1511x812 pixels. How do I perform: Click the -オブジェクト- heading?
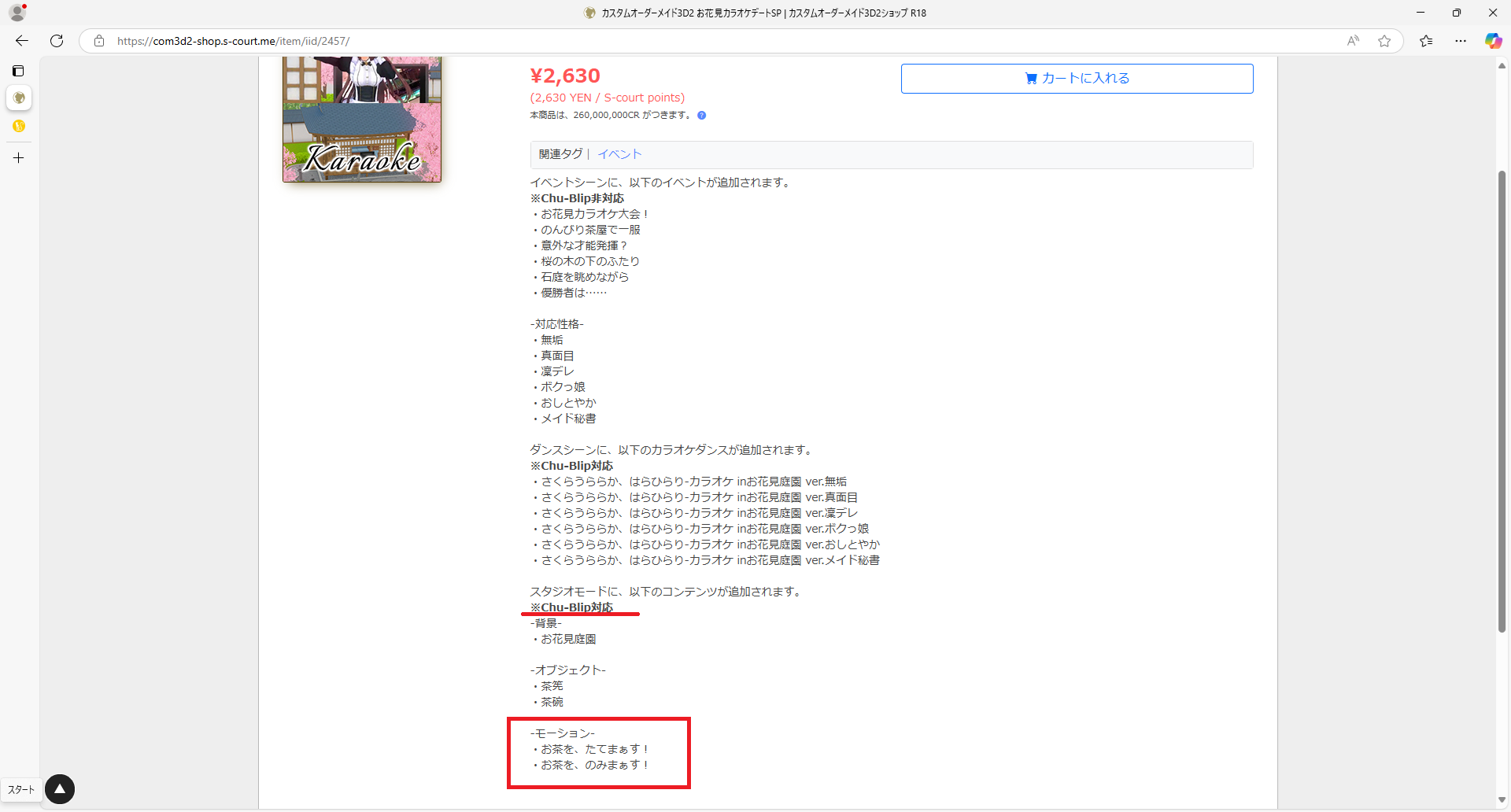(x=567, y=670)
